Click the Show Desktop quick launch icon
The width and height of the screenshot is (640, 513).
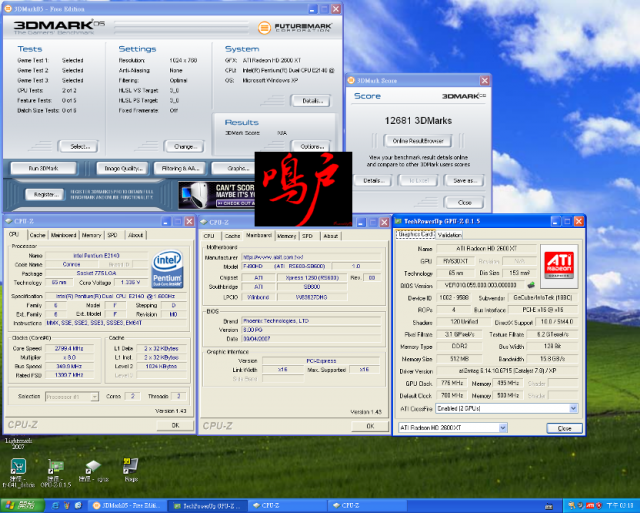[79, 506]
